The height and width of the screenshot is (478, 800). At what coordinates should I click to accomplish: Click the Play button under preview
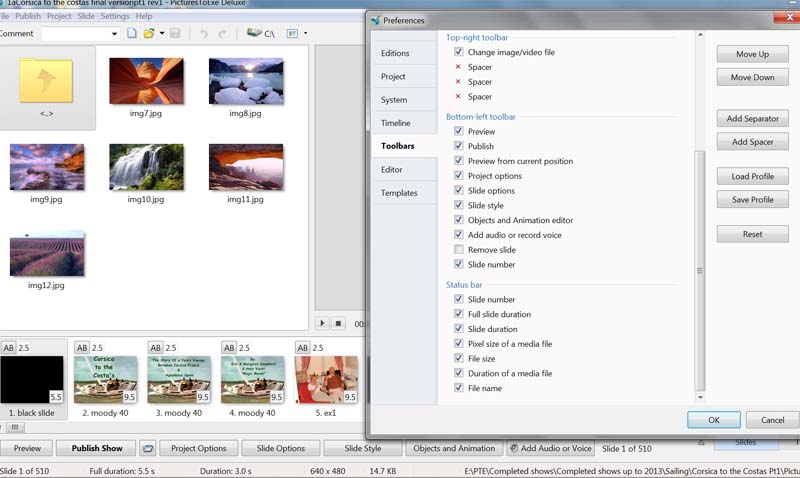pyautogui.click(x=322, y=323)
